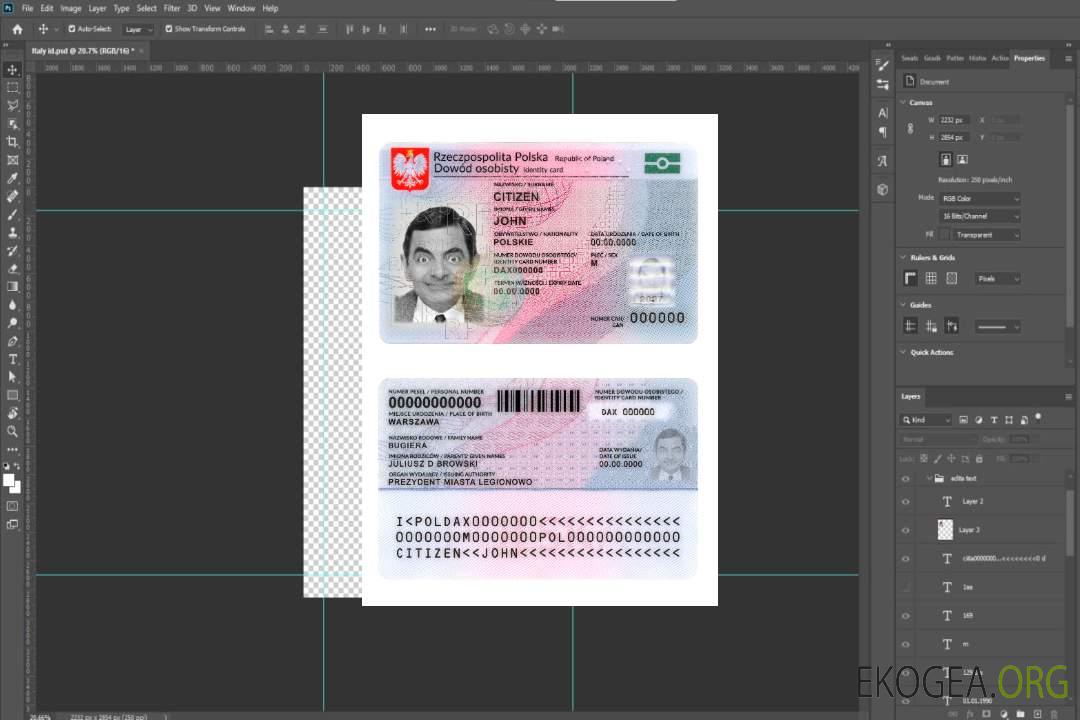Screen dimensions: 1080x720
Task: Filter layers by type layers icon
Action: [x=994, y=420]
